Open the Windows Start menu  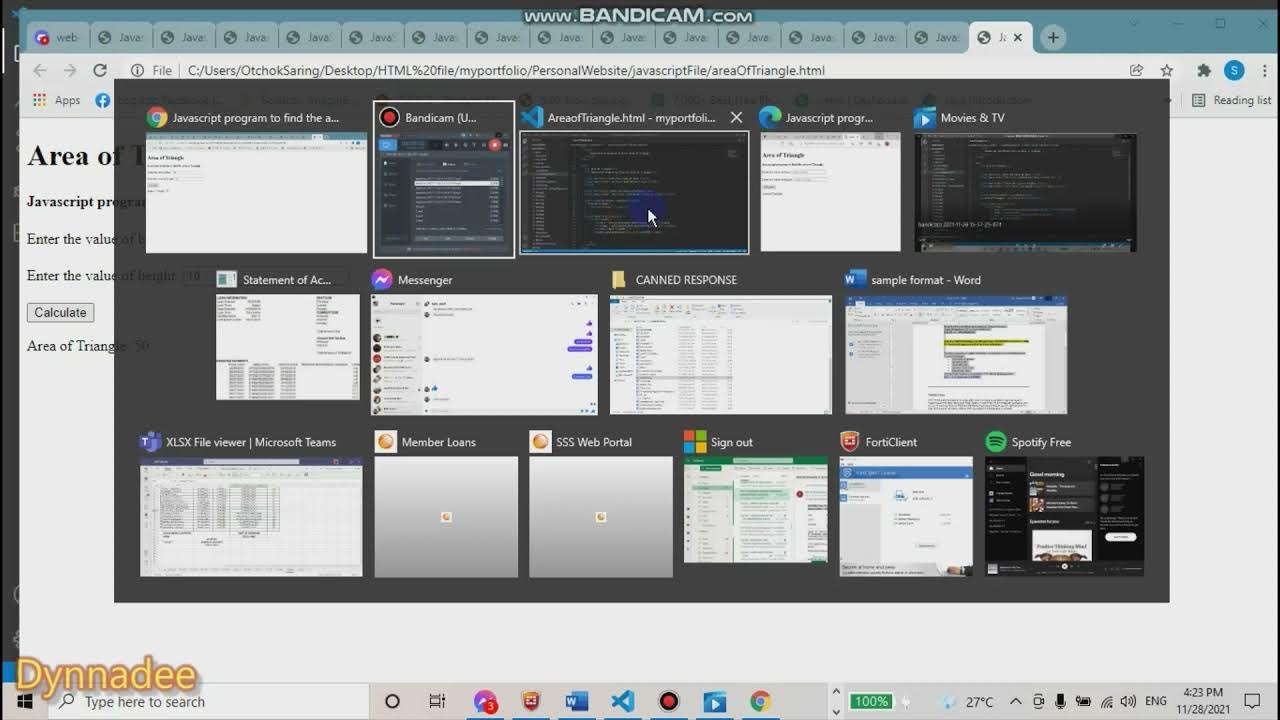click(x=24, y=701)
